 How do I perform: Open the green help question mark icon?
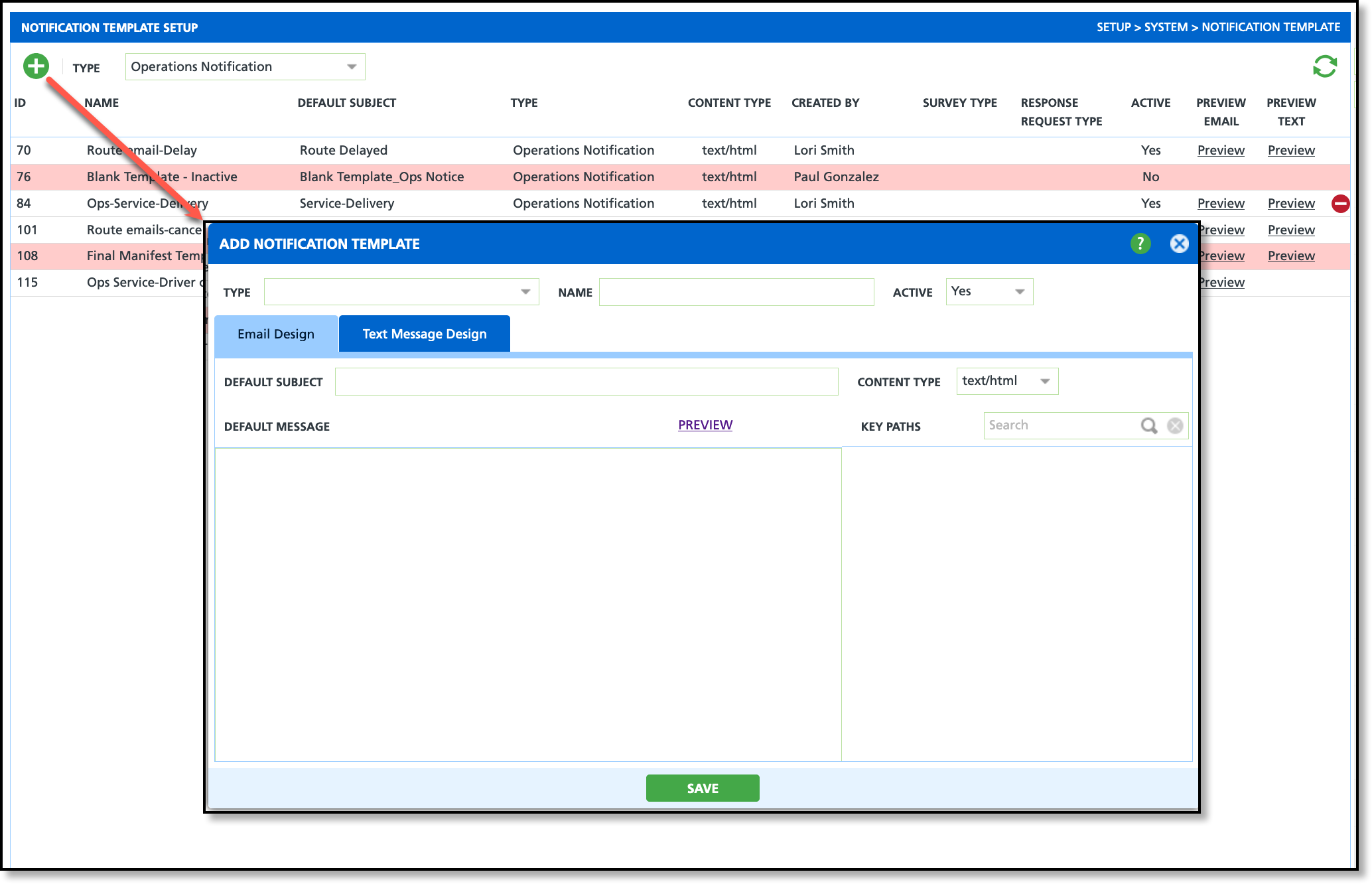[x=1140, y=244]
